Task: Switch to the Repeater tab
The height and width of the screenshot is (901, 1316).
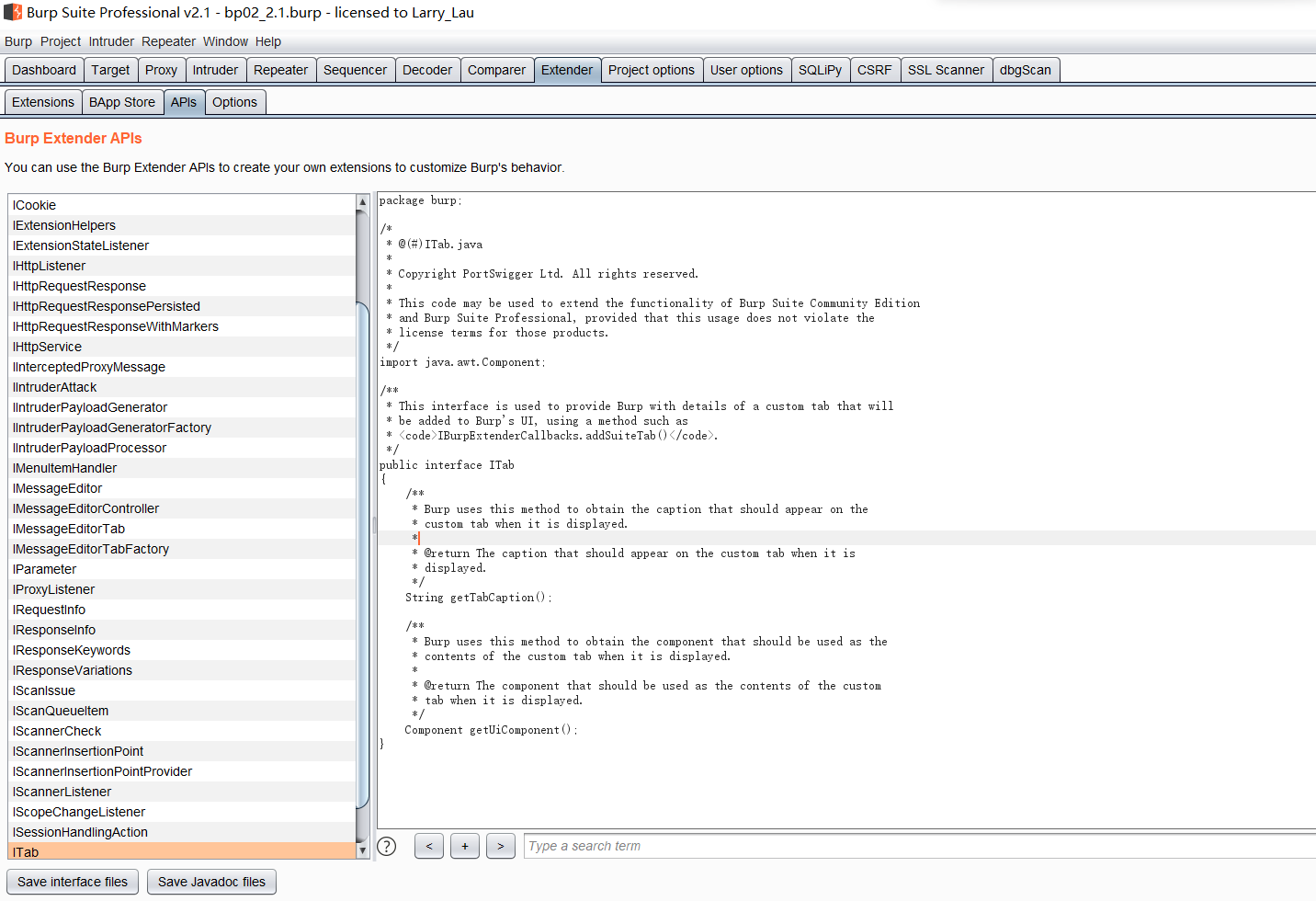Action: pos(280,70)
